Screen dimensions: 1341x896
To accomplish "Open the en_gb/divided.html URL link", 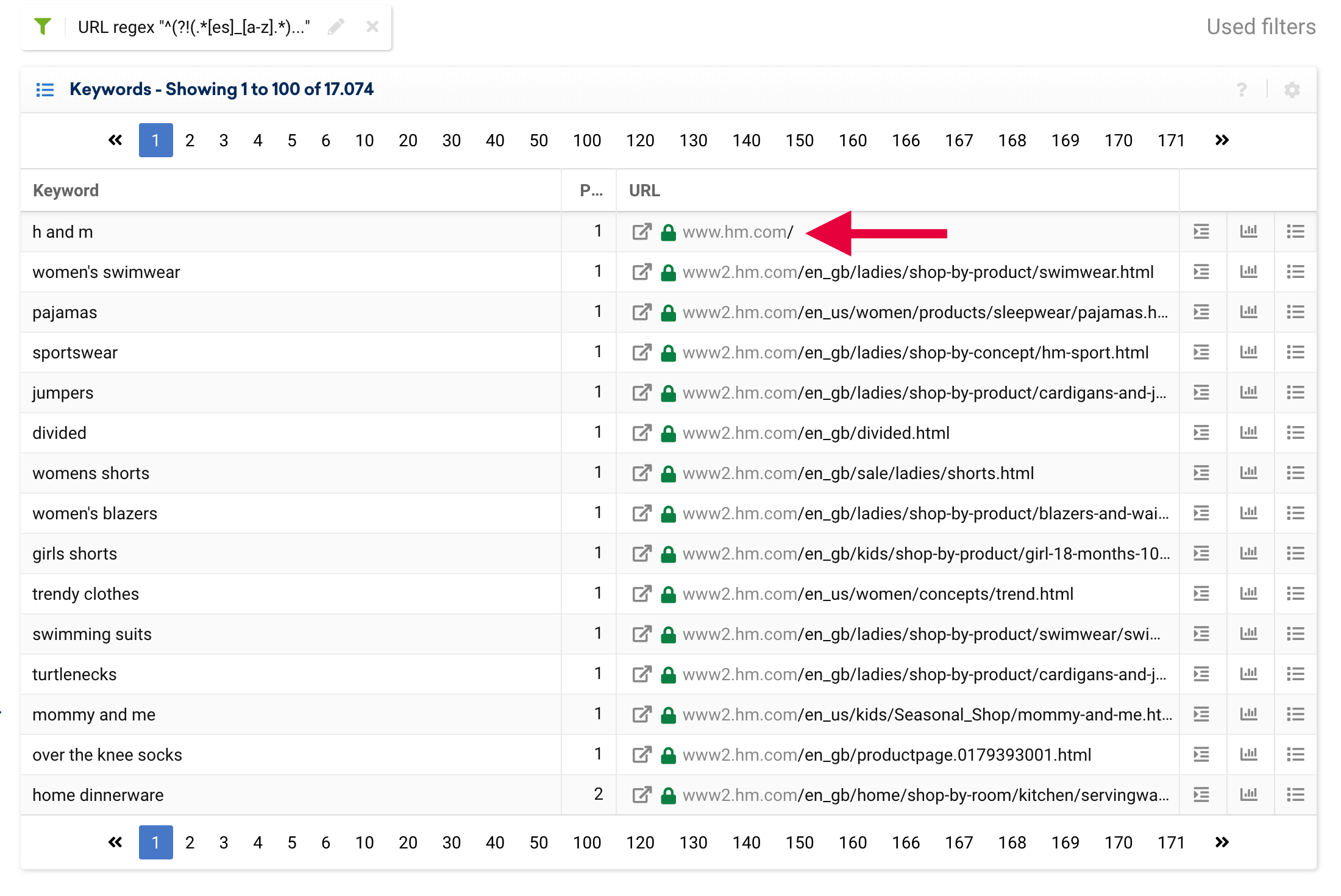I will coord(816,433).
